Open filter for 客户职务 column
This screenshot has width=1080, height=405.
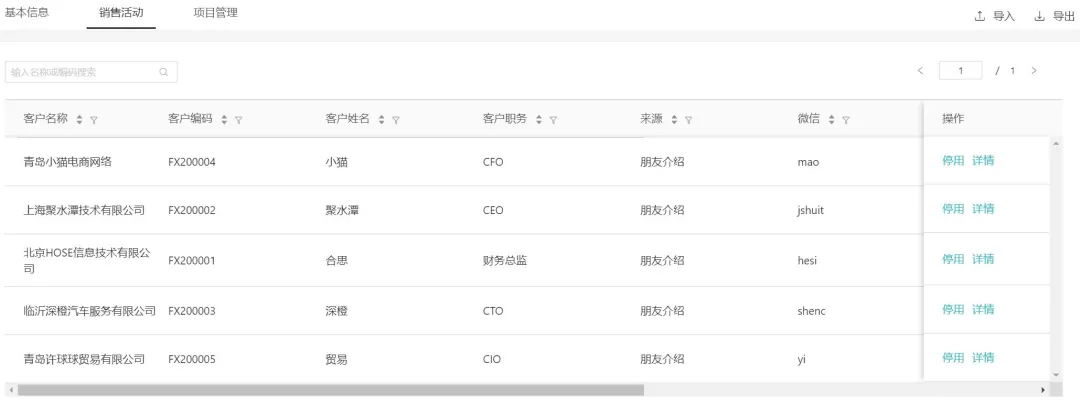click(553, 120)
